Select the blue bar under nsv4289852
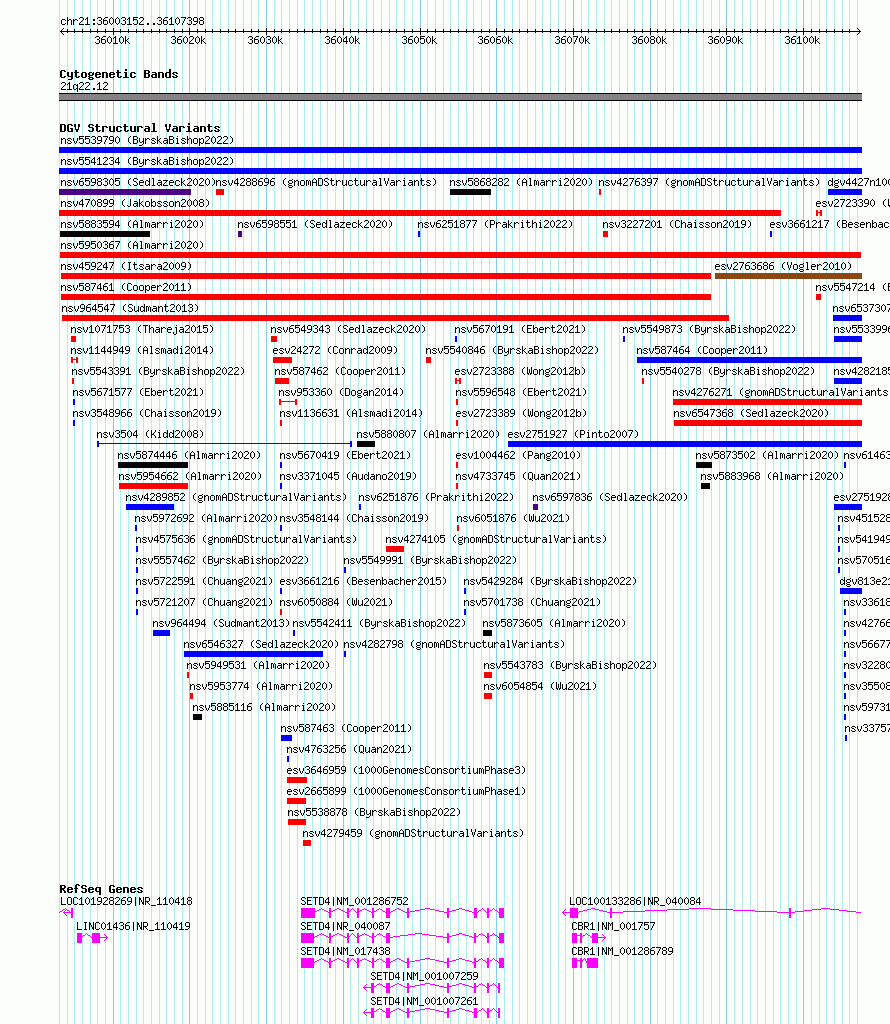 point(150,507)
